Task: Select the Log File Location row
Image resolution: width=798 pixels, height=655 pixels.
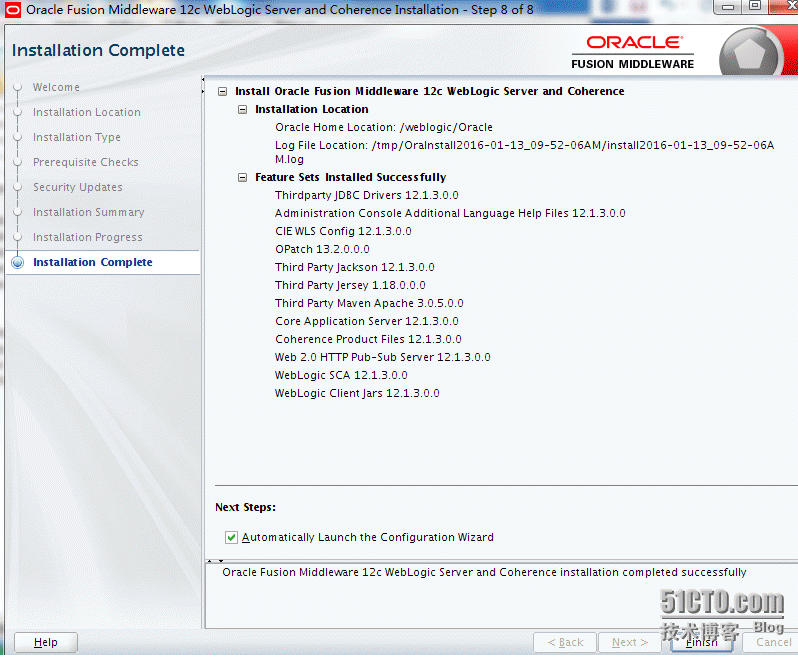Action: click(x=524, y=152)
